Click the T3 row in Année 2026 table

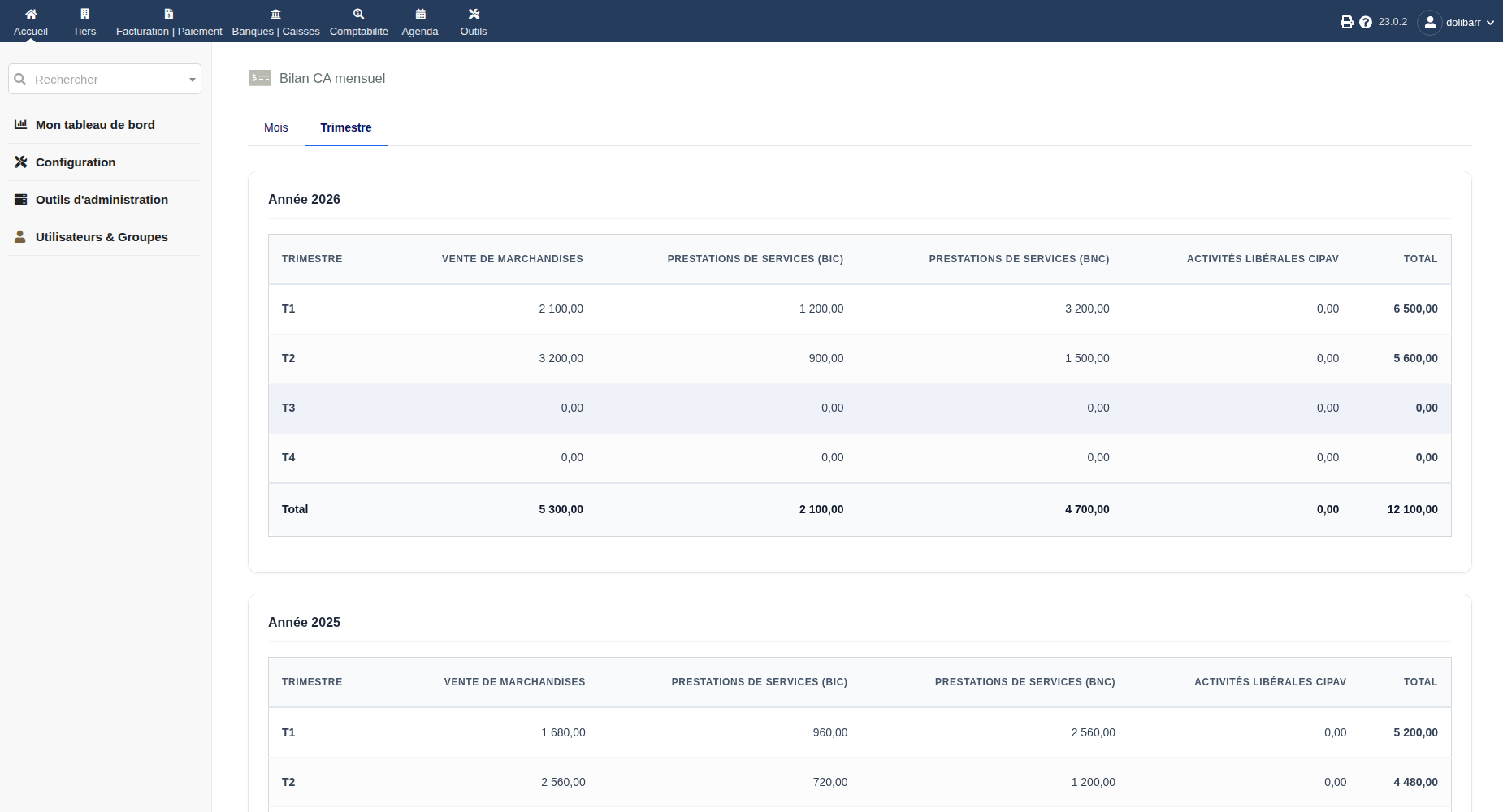[860, 408]
